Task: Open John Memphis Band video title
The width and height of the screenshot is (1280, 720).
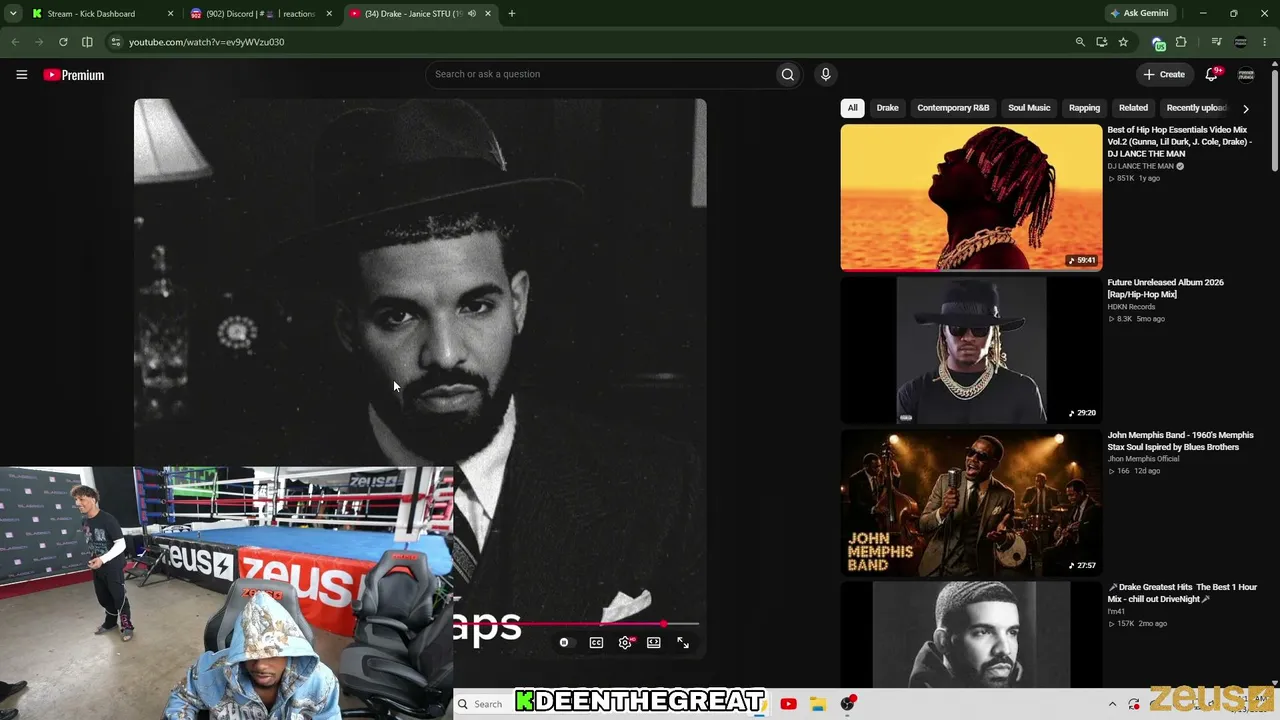Action: click(1180, 441)
